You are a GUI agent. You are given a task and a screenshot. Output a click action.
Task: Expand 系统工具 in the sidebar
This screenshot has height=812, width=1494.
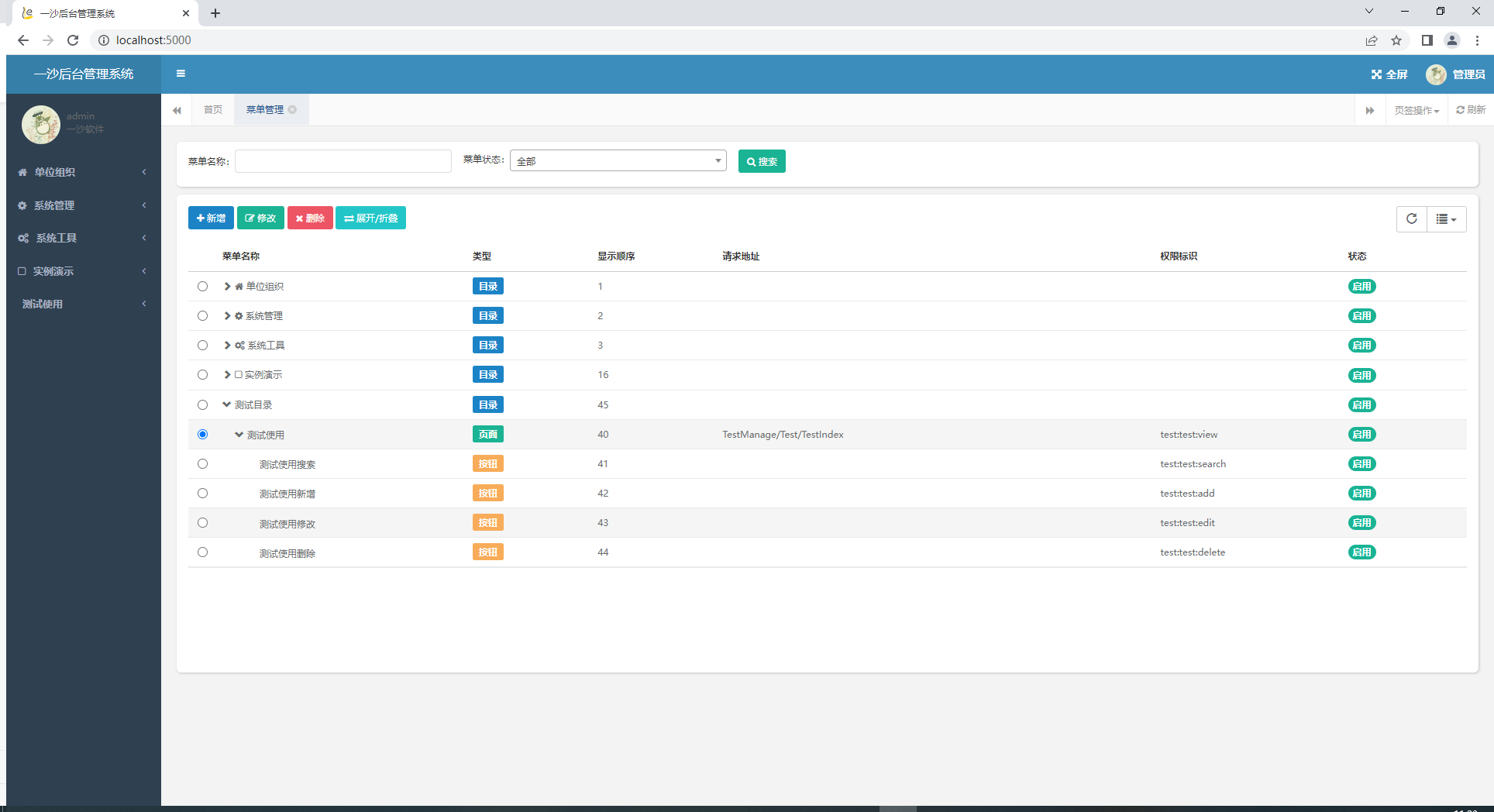tap(84, 238)
